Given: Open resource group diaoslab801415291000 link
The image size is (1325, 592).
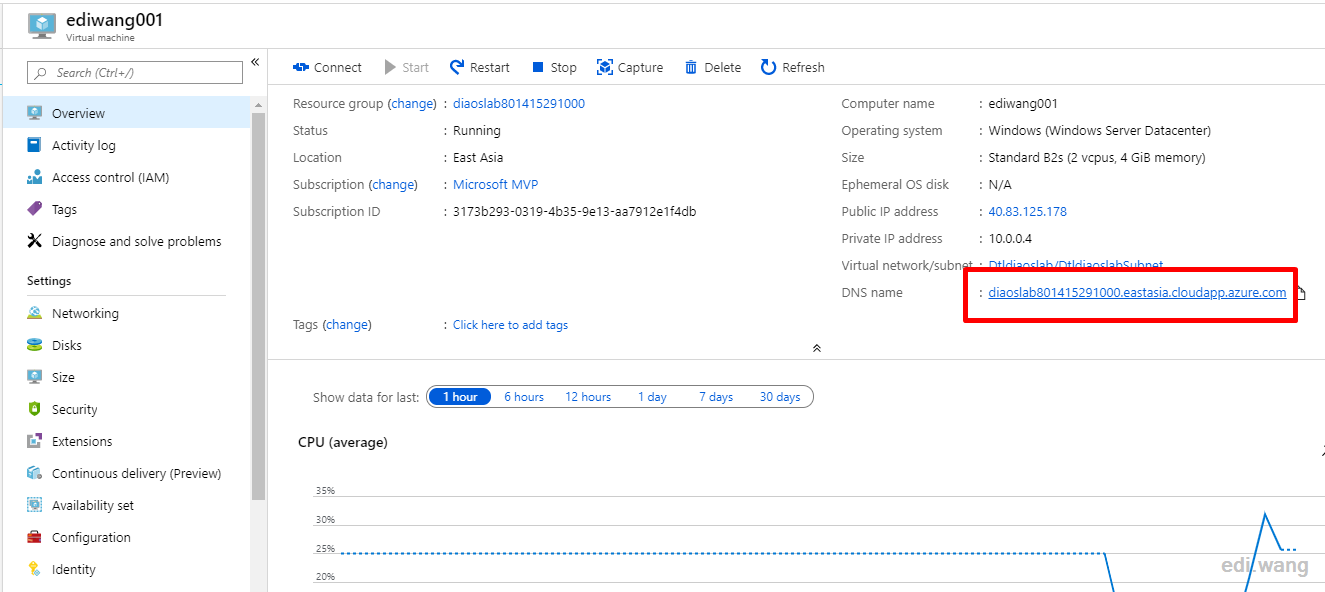Looking at the screenshot, I should click(x=519, y=103).
